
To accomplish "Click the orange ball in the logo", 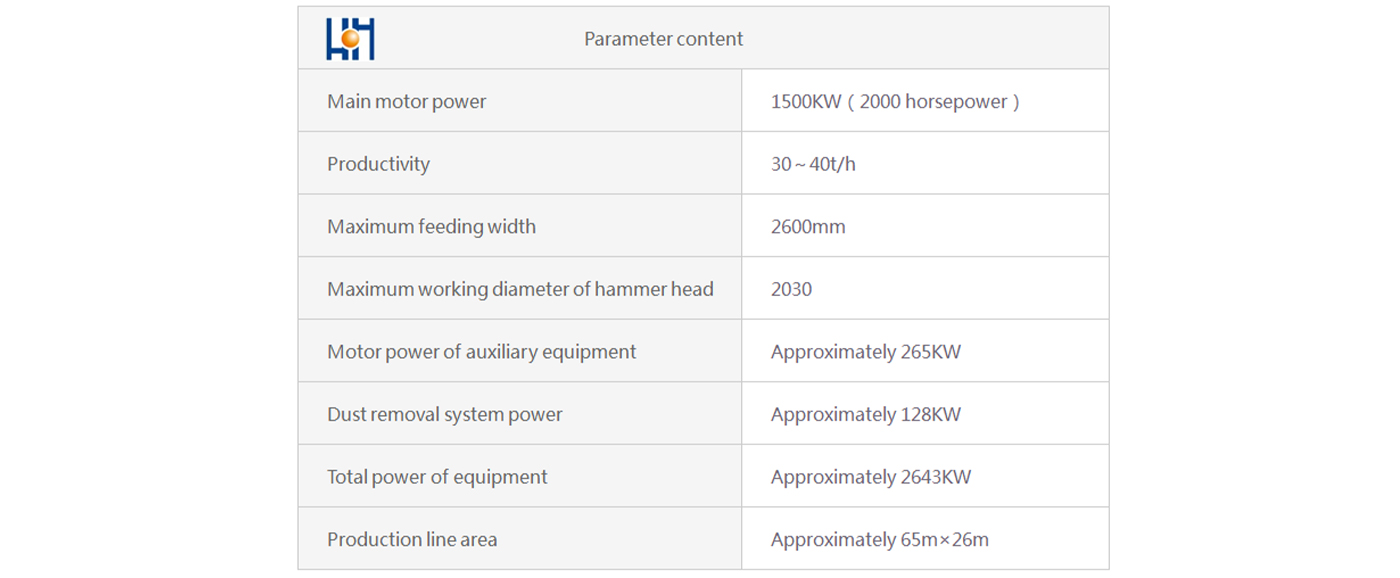I will coord(350,39).
